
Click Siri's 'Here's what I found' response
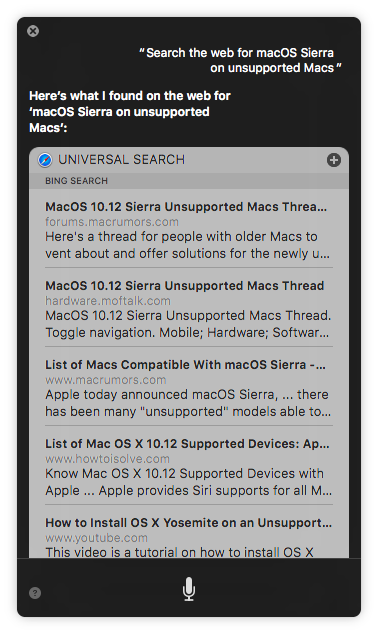(130, 112)
